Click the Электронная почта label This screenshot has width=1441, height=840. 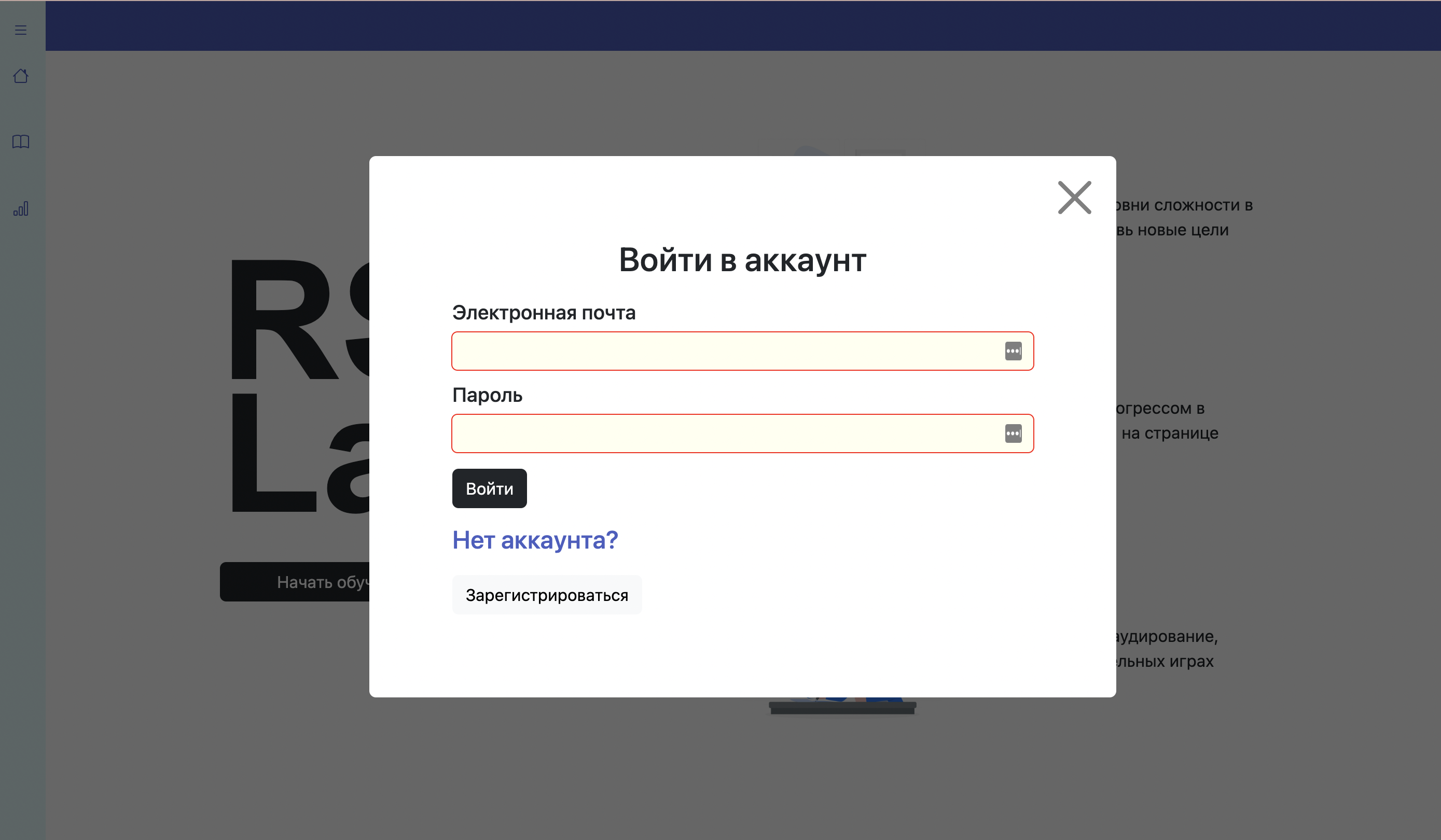(543, 313)
